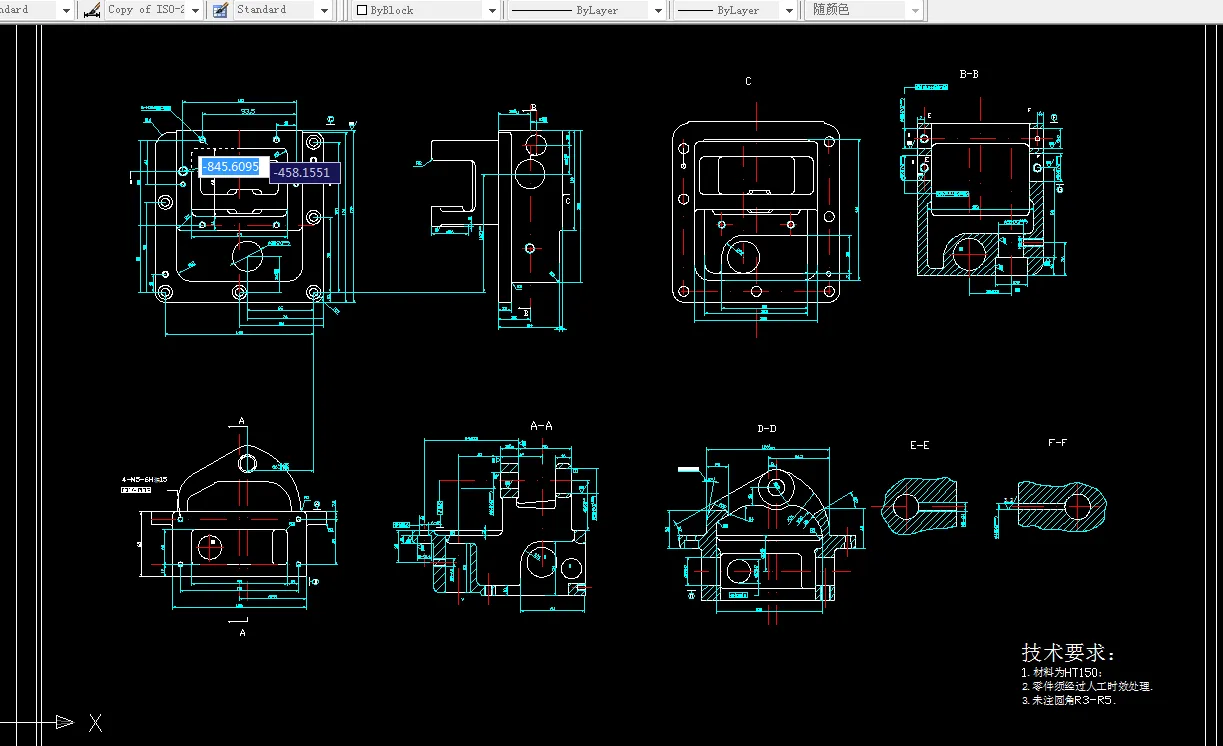
Task: Click the ByBlock white color swatch
Action: [362, 10]
